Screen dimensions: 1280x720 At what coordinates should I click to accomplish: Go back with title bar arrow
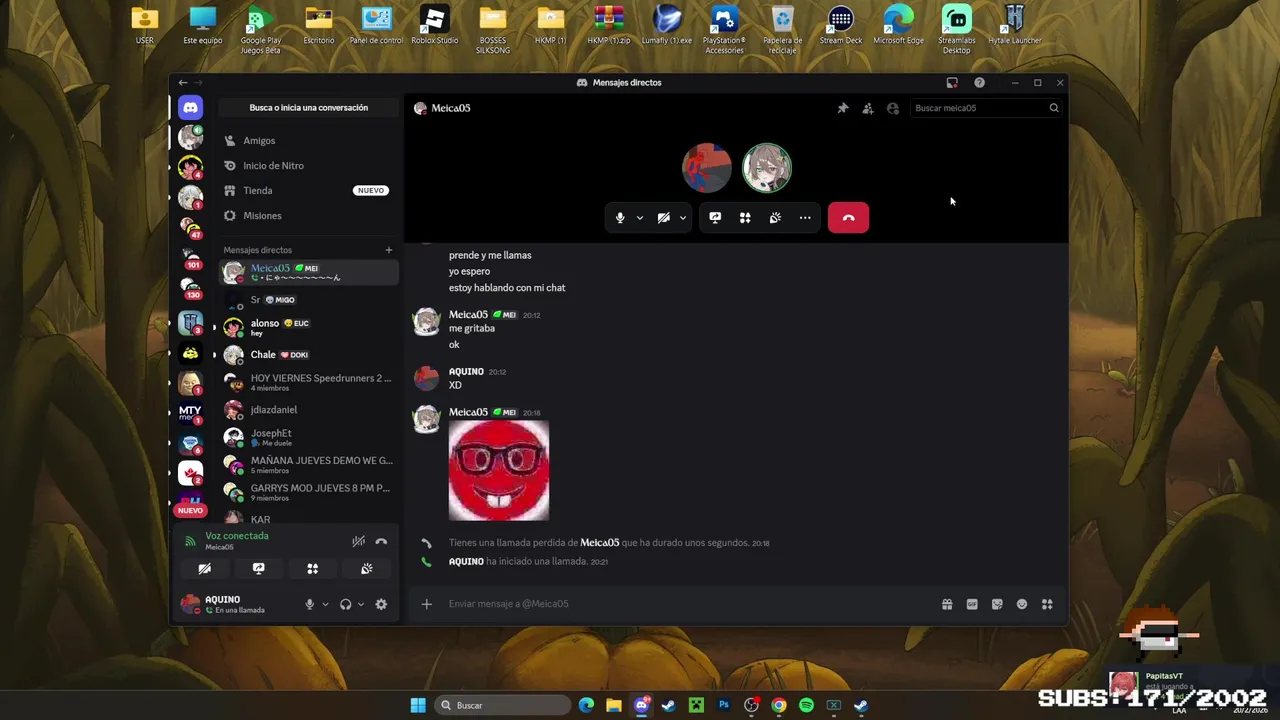(182, 83)
